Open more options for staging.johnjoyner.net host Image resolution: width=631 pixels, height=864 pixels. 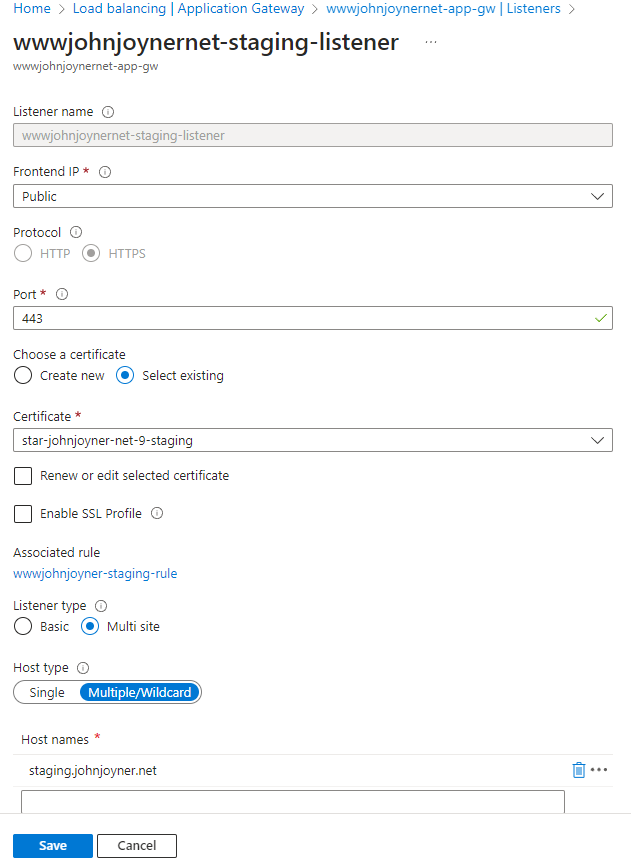pos(599,770)
